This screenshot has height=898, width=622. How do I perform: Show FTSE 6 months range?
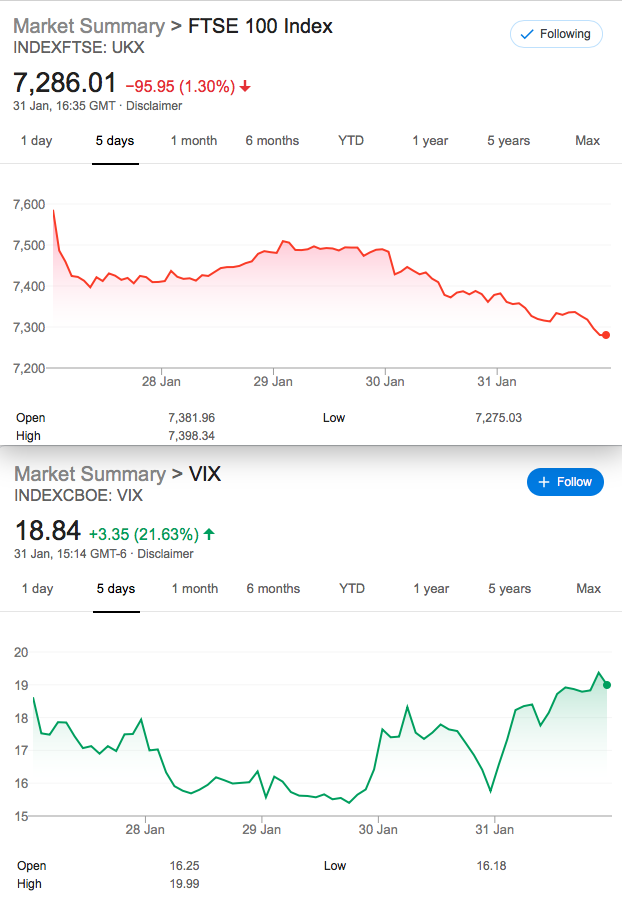[x=272, y=141]
